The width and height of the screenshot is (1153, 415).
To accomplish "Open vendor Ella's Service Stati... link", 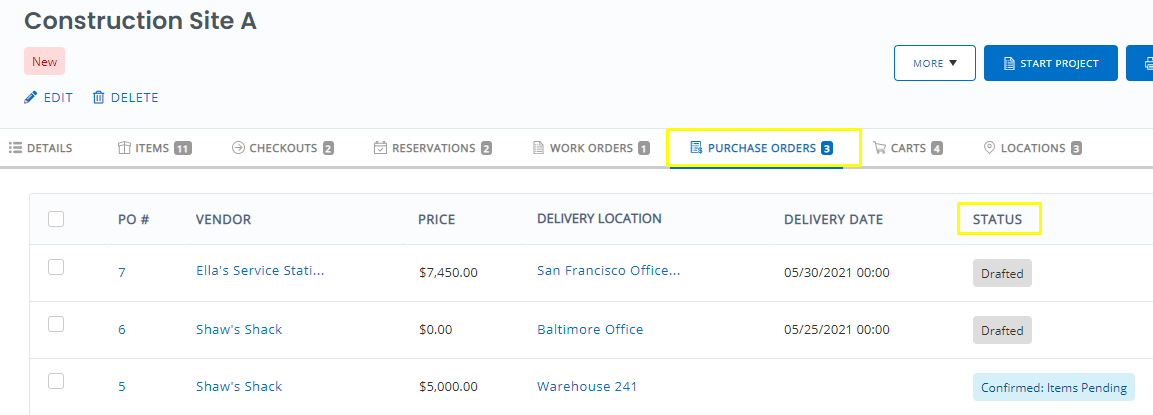I will click(x=260, y=270).
